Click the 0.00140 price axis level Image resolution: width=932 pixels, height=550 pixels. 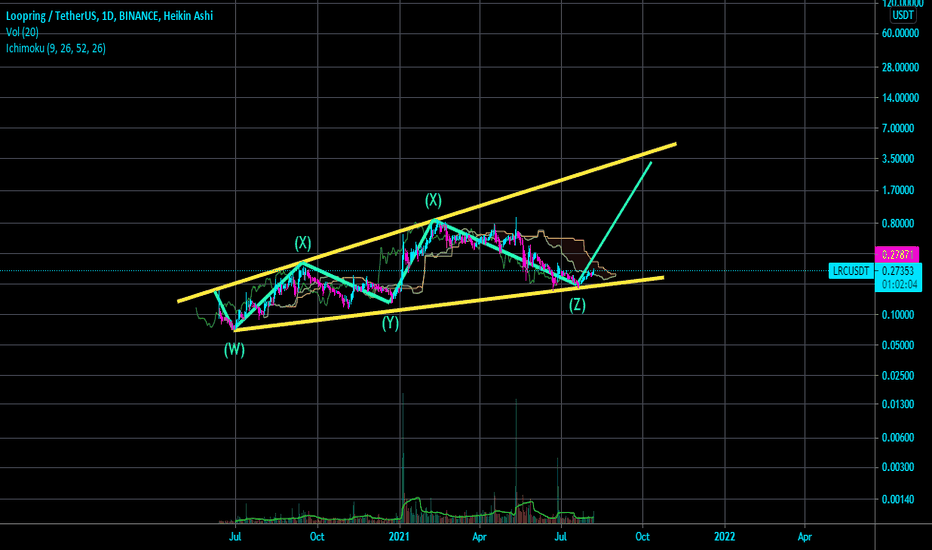coord(900,499)
